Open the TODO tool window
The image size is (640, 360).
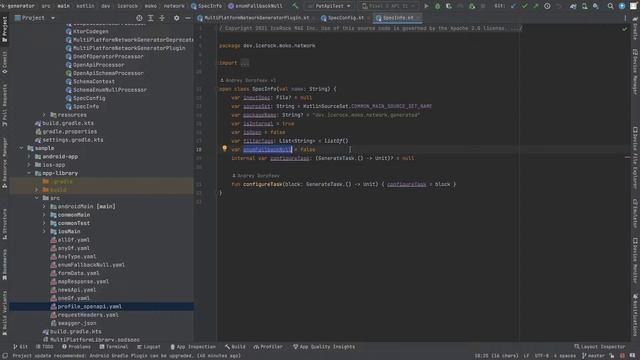(44, 347)
